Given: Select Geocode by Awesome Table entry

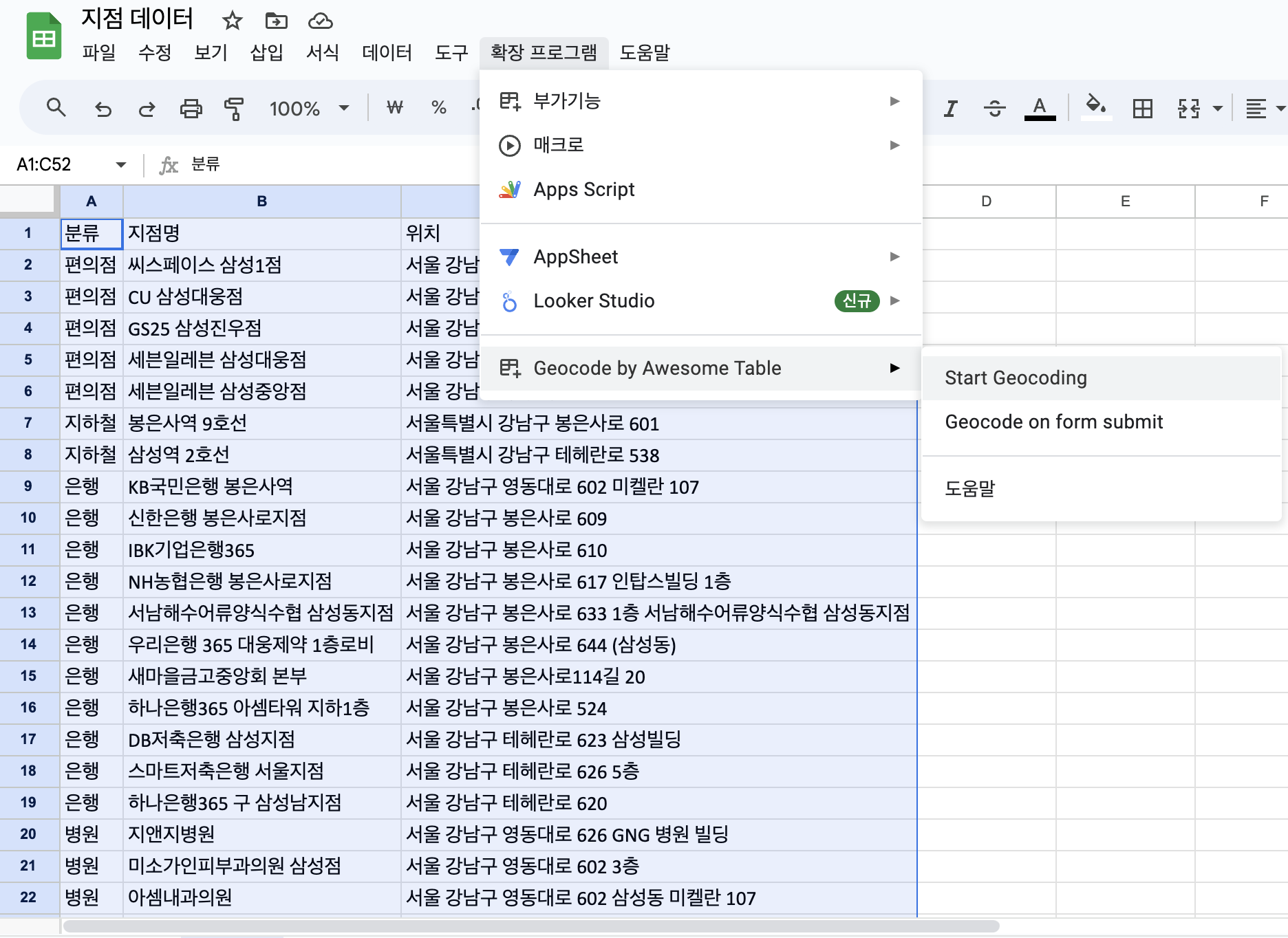Looking at the screenshot, I should [700, 368].
